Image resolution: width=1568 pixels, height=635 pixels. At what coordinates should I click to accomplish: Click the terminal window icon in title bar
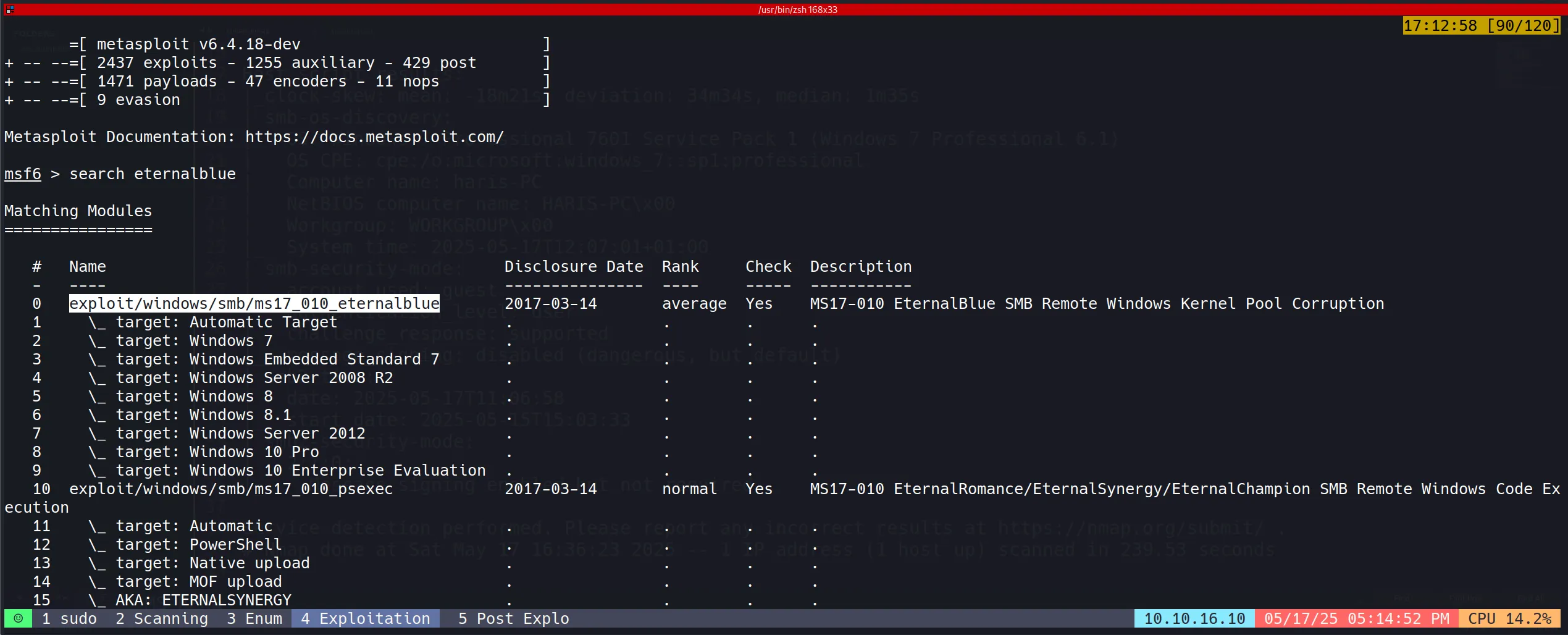tap(9, 9)
